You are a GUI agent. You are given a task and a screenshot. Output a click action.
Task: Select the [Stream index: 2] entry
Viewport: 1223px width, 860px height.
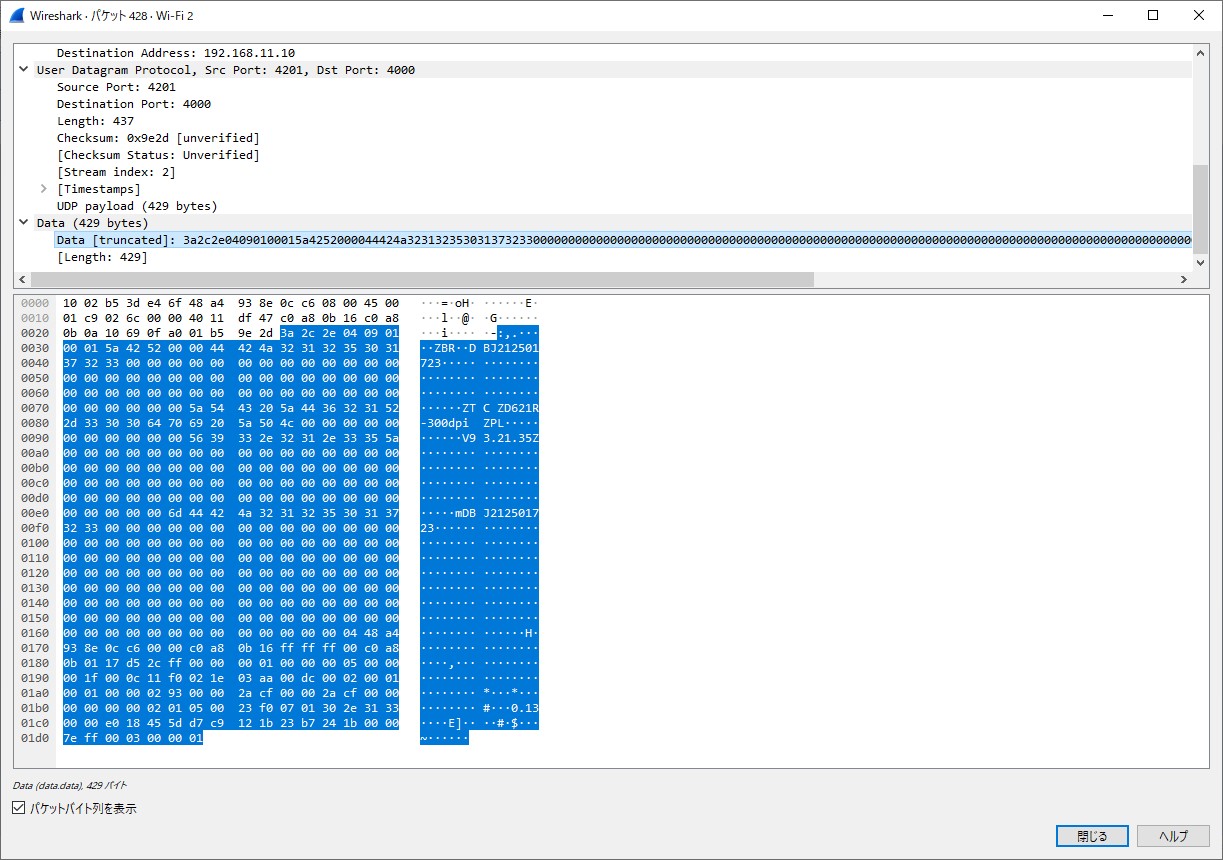(x=115, y=172)
